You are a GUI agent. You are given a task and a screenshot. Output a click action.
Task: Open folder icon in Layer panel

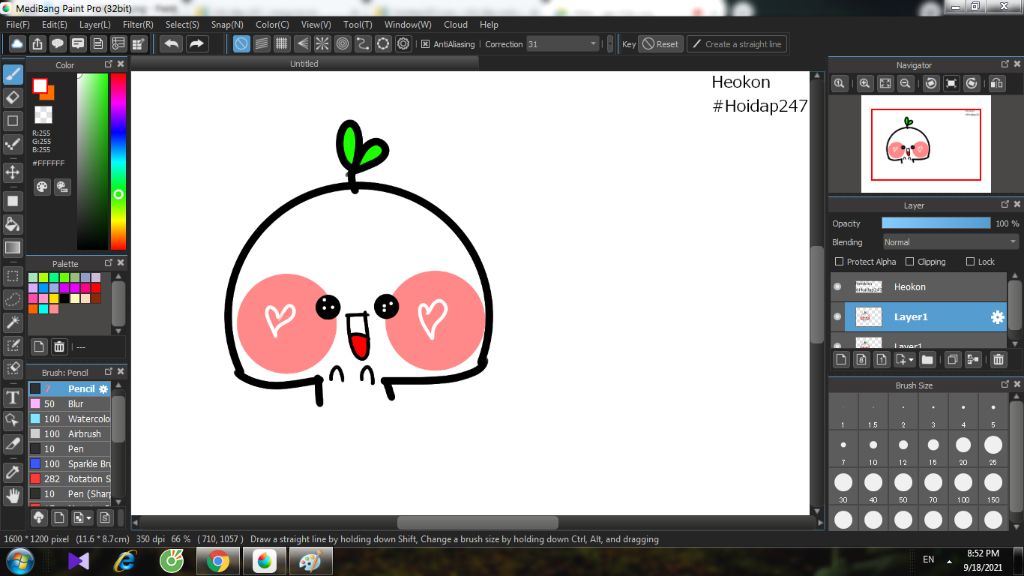(x=927, y=360)
